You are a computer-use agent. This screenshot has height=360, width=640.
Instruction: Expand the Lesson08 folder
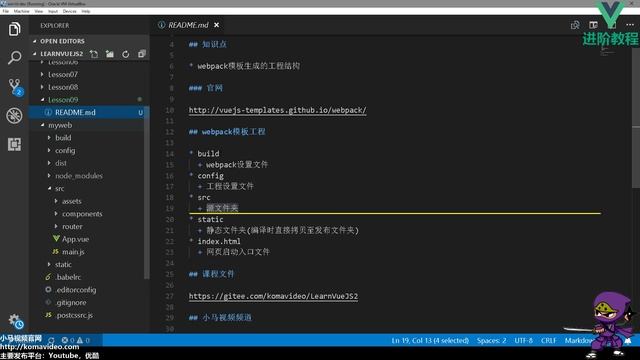(42, 87)
